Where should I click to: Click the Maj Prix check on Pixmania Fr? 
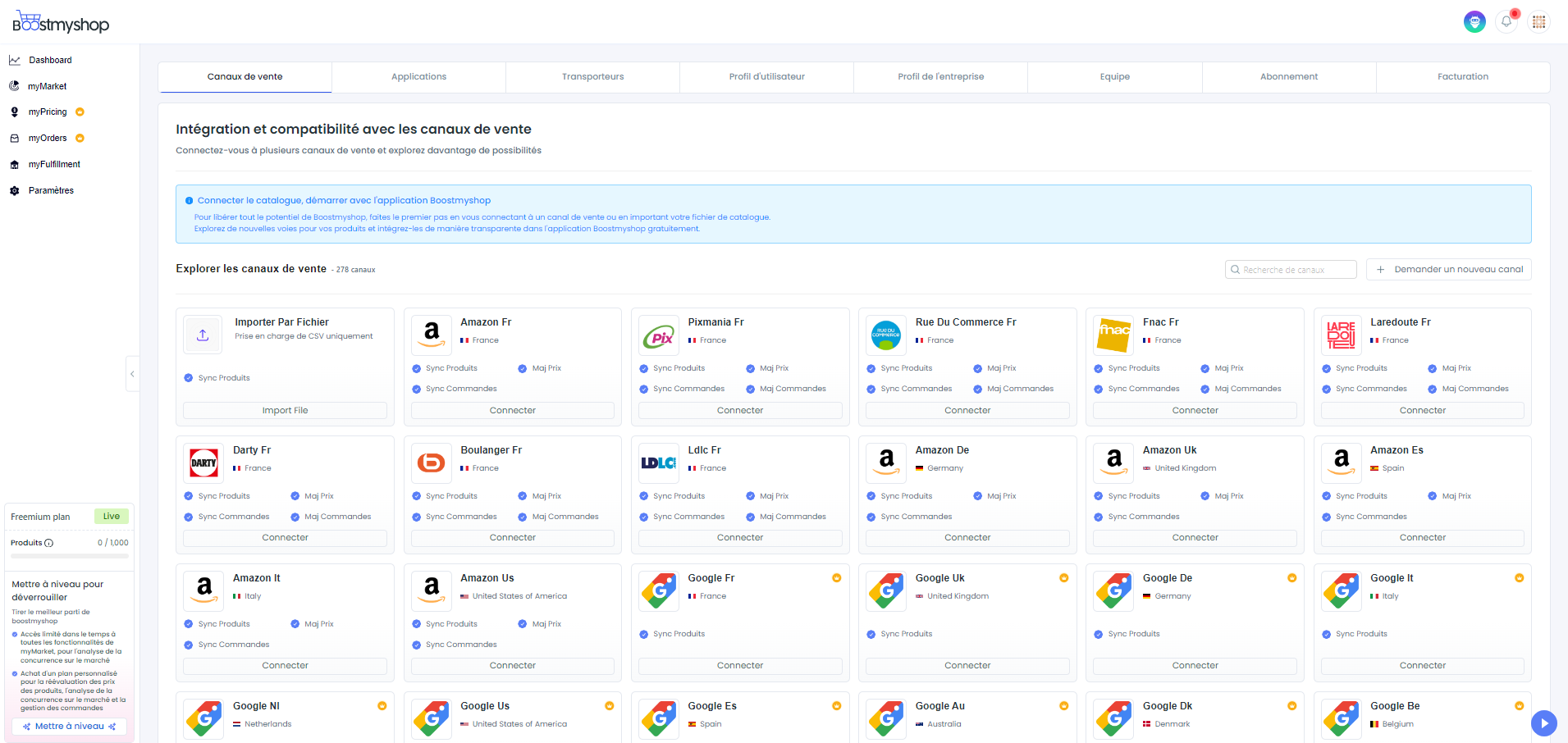click(750, 369)
